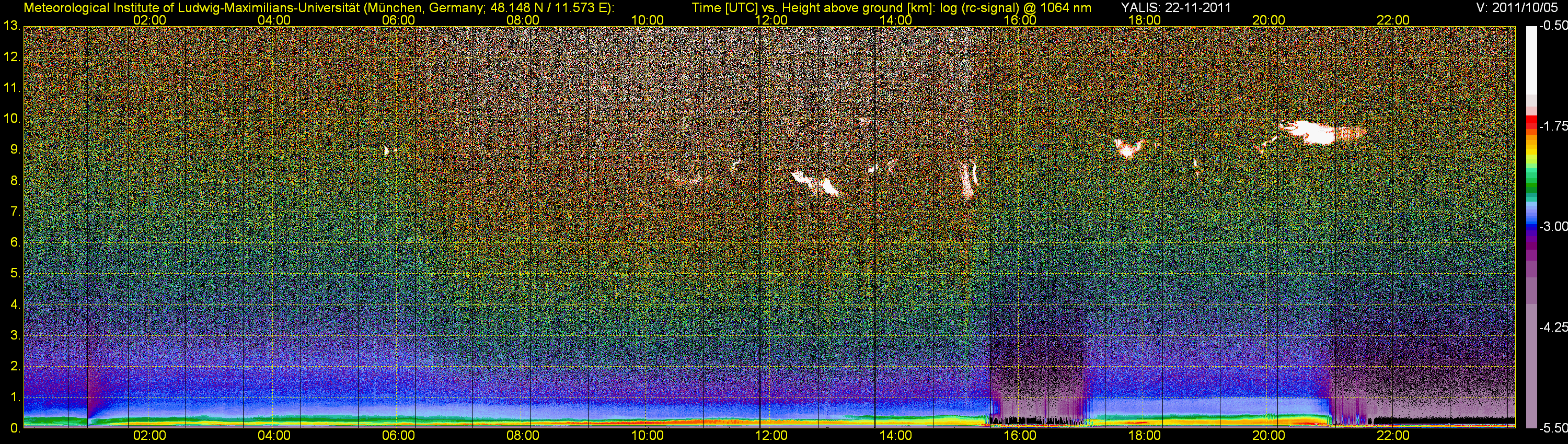Click the 18:00 label on the top time axis
This screenshot has width=1568, height=444.
pyautogui.click(x=1144, y=20)
